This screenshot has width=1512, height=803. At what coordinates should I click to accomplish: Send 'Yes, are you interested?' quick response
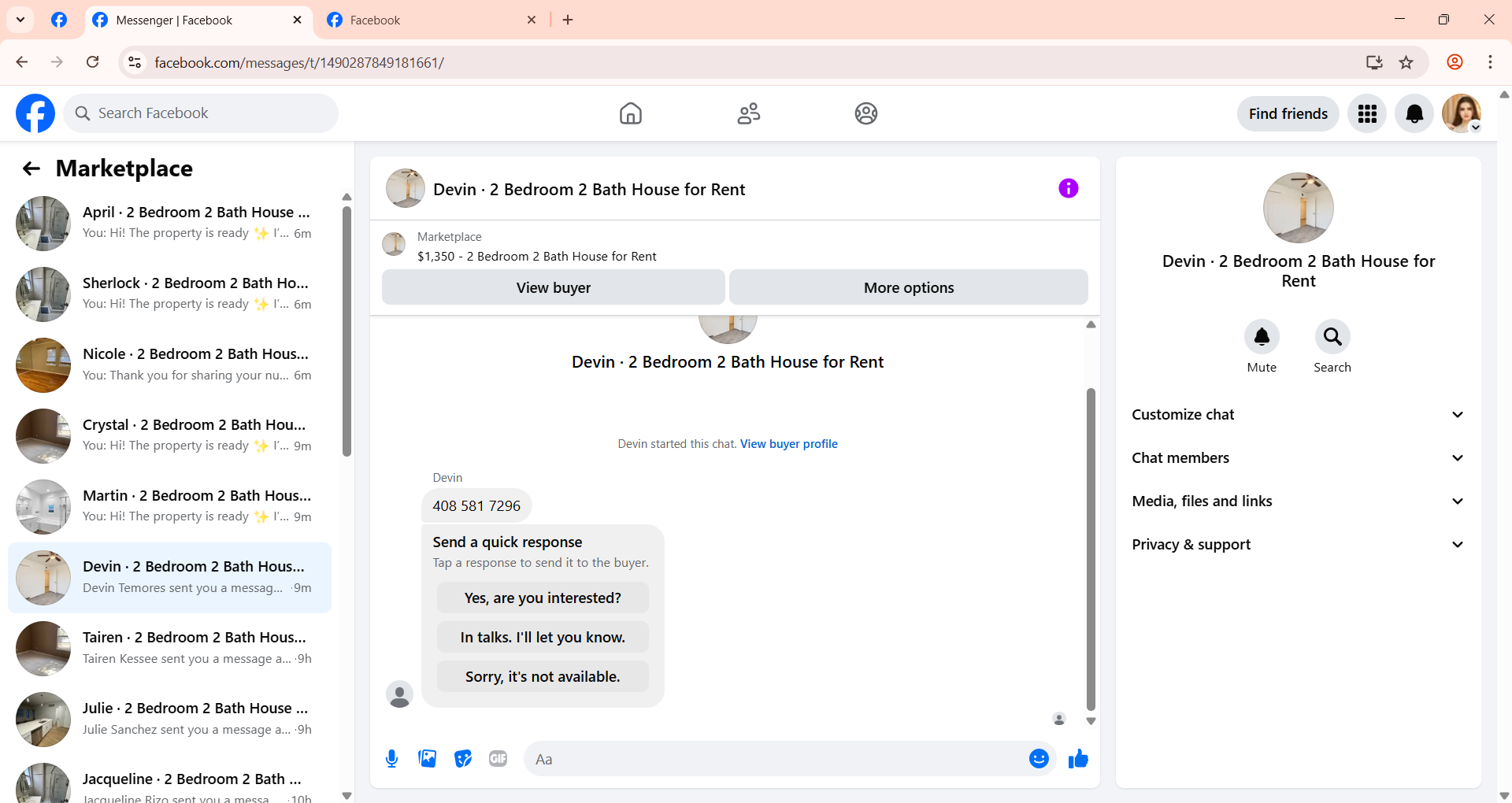point(543,598)
